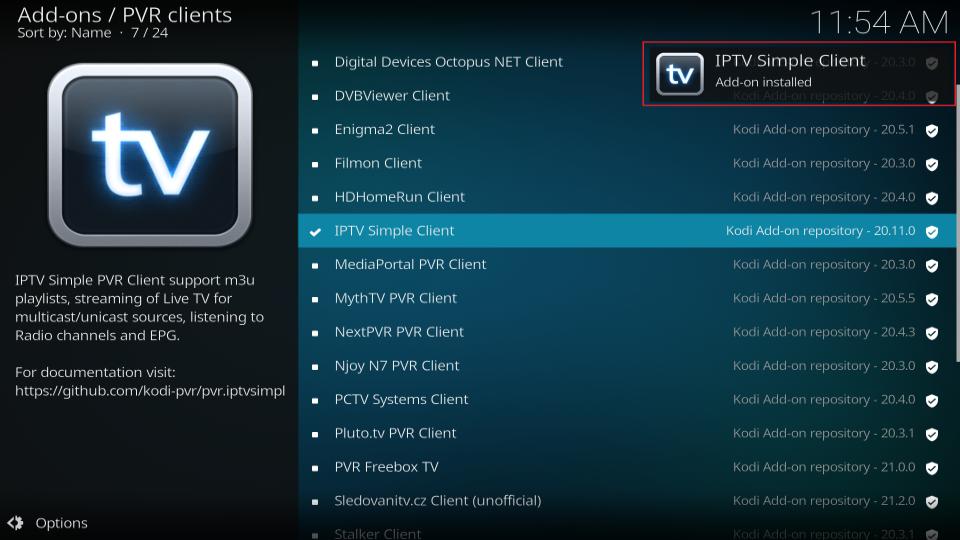Click the github documentation URL text
Viewport: 960px width, 540px height.
150,391
